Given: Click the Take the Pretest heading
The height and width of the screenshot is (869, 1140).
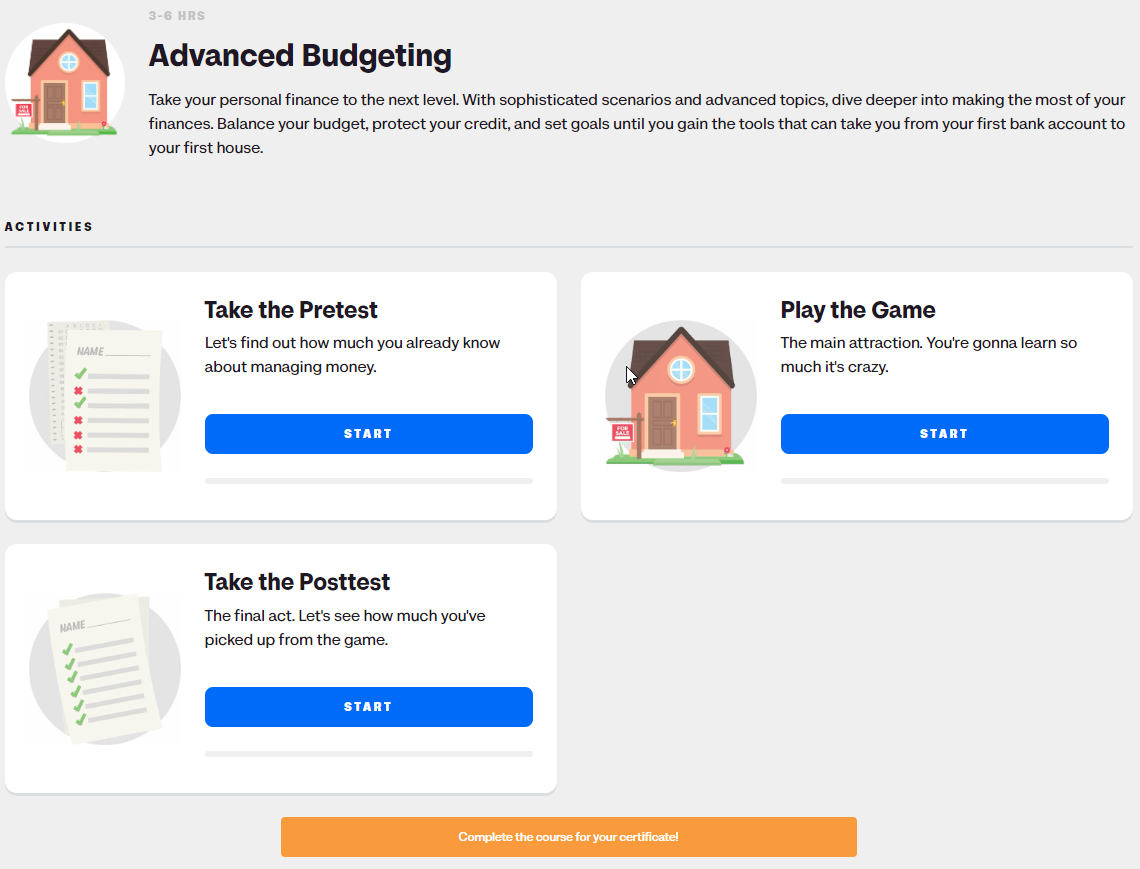Looking at the screenshot, I should (291, 310).
